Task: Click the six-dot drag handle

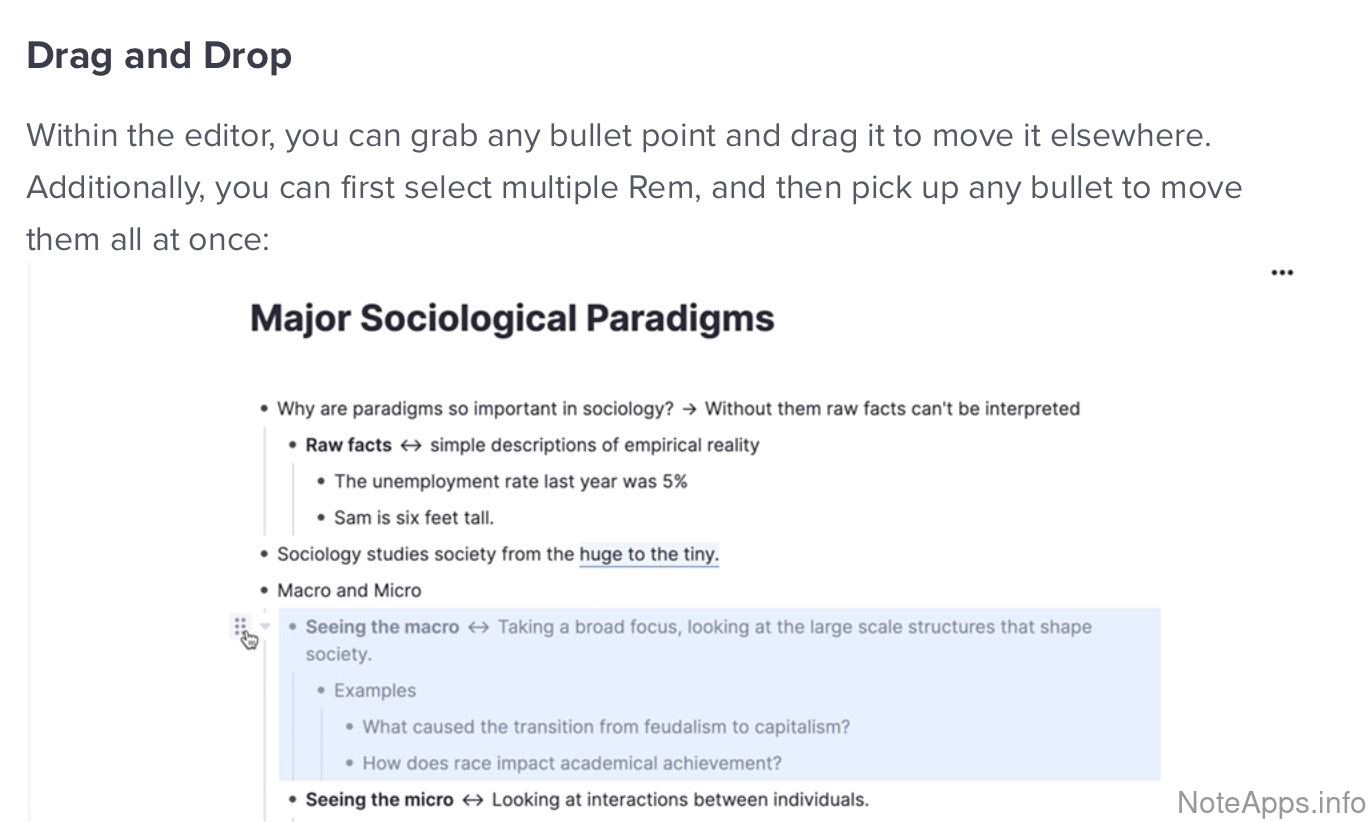Action: point(240,626)
